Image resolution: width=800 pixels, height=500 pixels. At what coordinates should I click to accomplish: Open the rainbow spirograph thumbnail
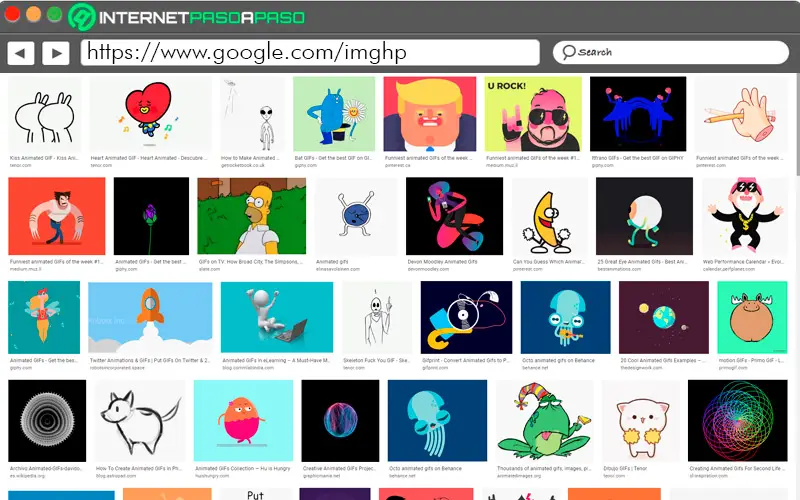(737, 420)
